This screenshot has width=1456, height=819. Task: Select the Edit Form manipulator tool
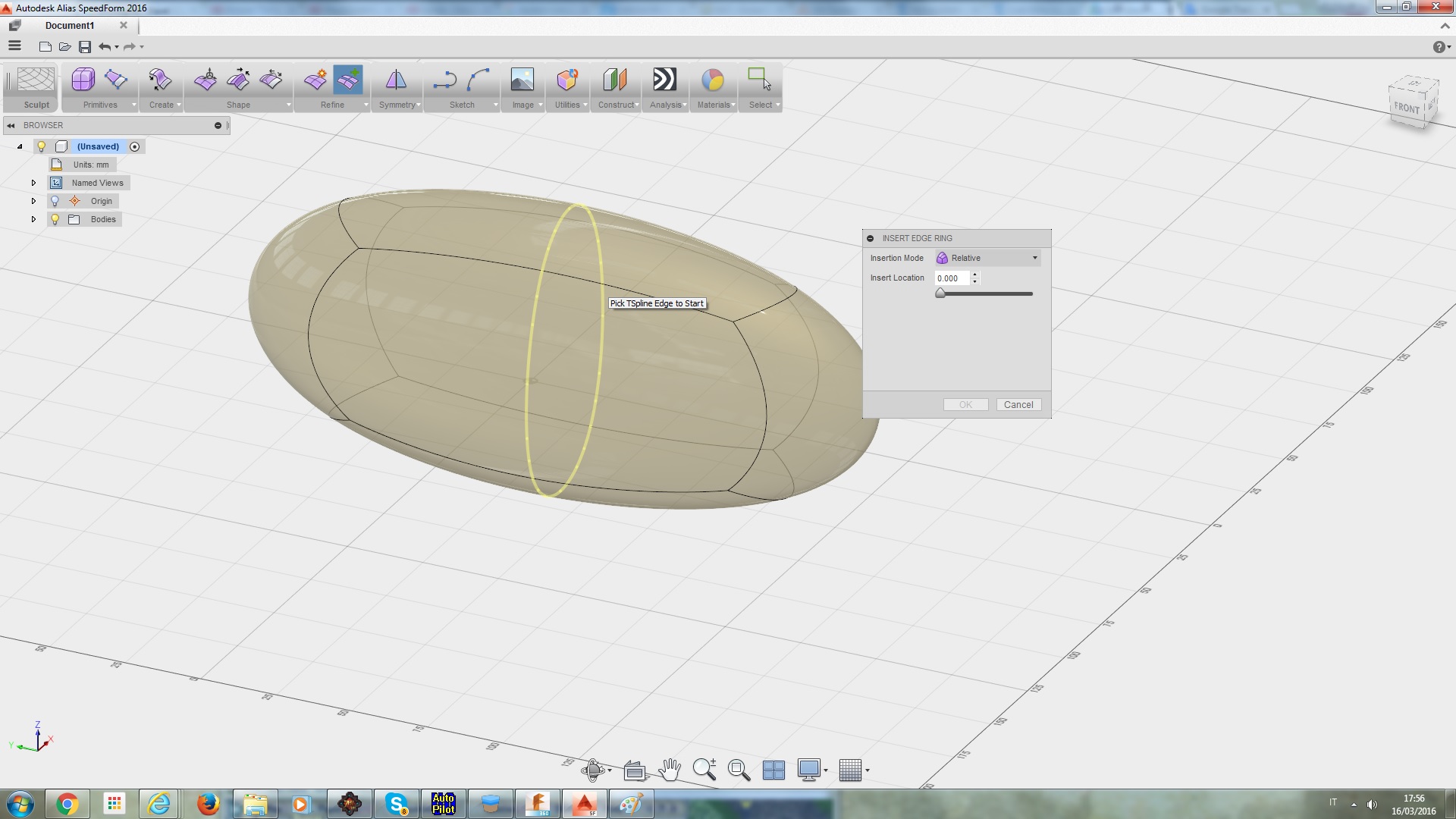point(206,80)
